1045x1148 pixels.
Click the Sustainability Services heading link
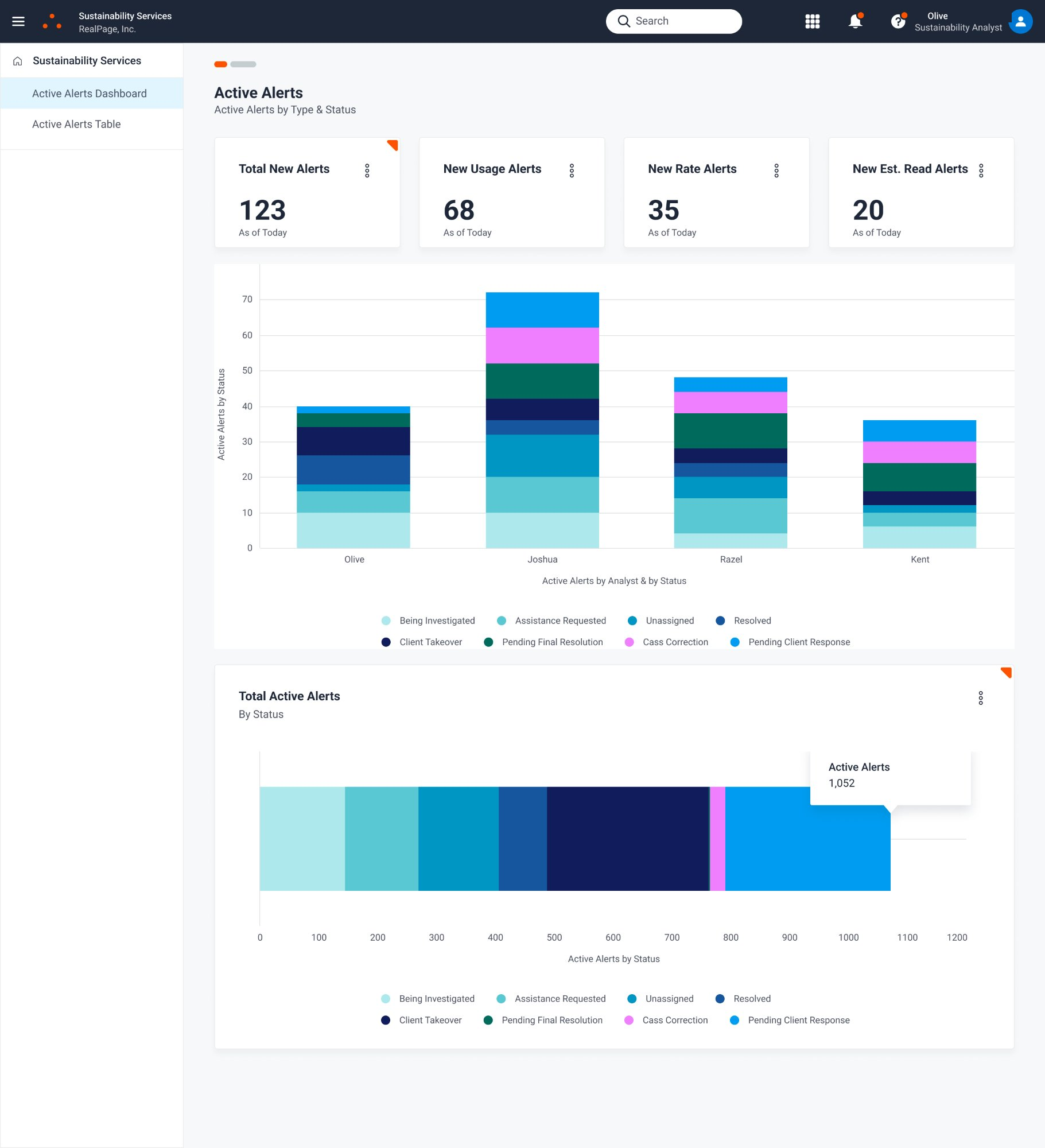click(87, 60)
